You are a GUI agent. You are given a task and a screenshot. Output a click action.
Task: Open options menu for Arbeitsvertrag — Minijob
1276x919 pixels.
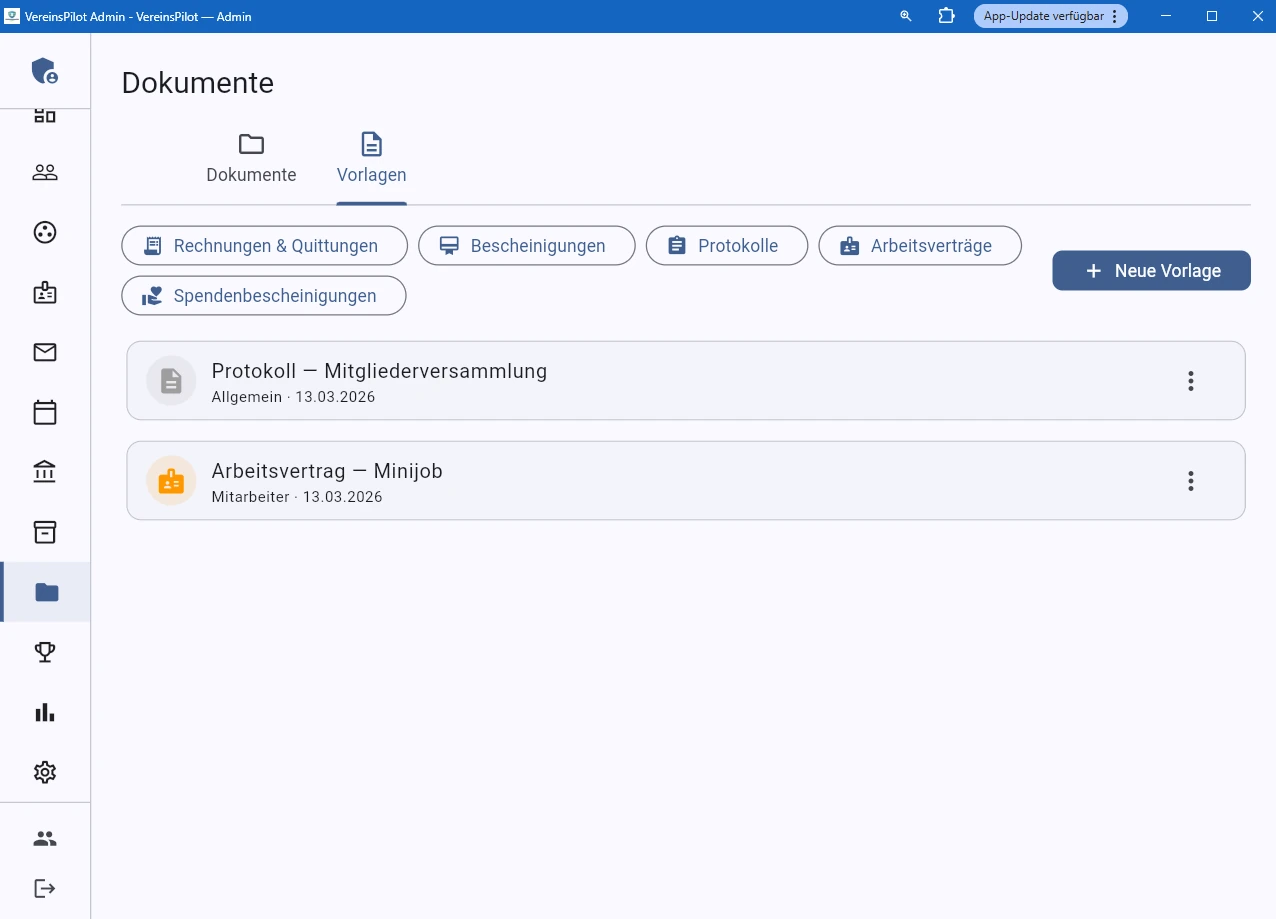pos(1190,481)
